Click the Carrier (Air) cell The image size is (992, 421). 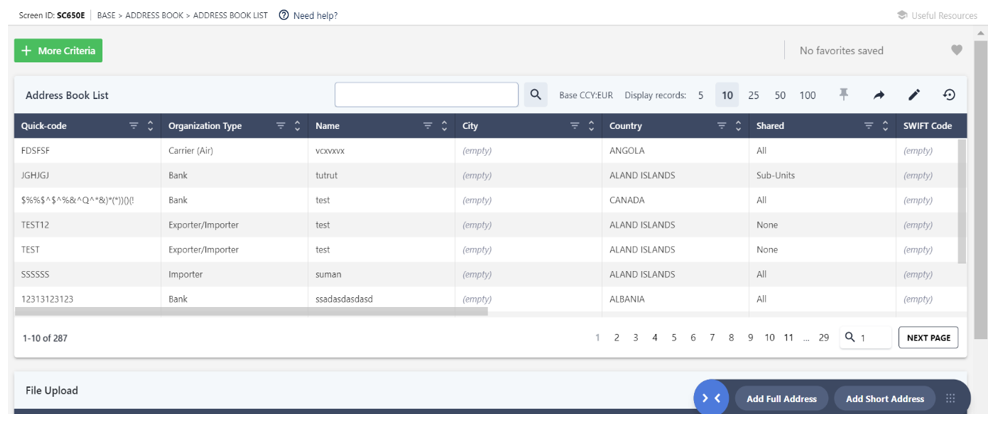pyautogui.click(x=234, y=151)
